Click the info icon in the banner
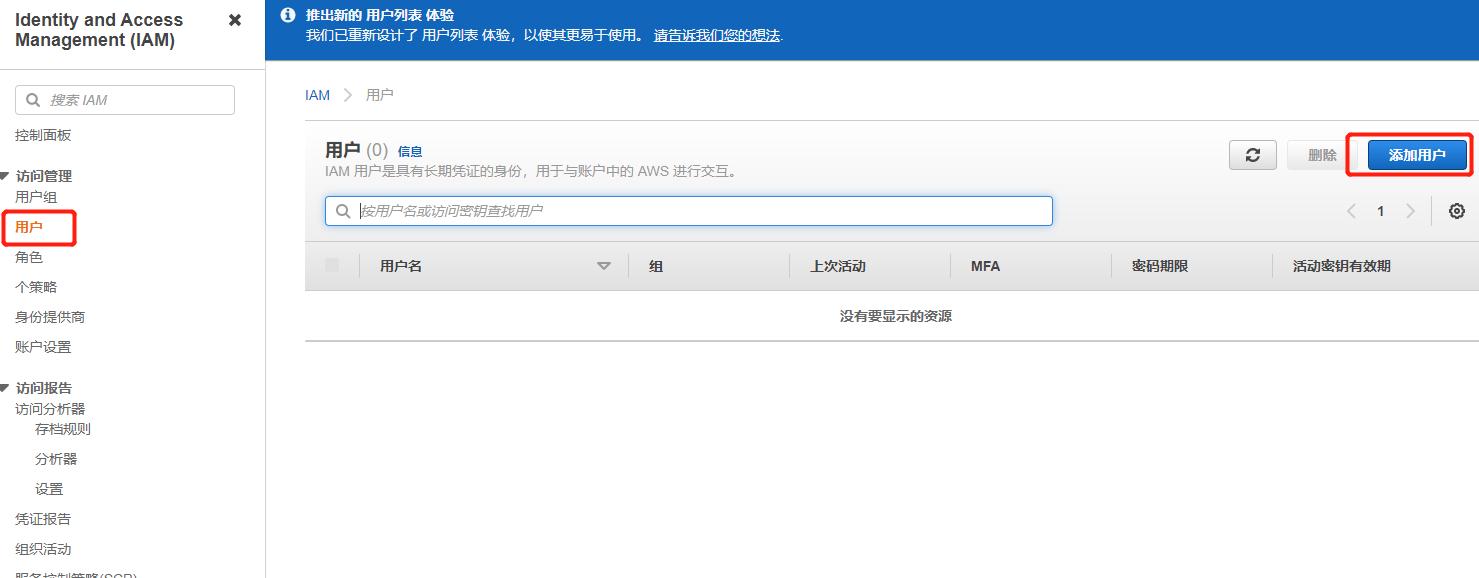Image resolution: width=1479 pixels, height=578 pixels. [x=287, y=15]
